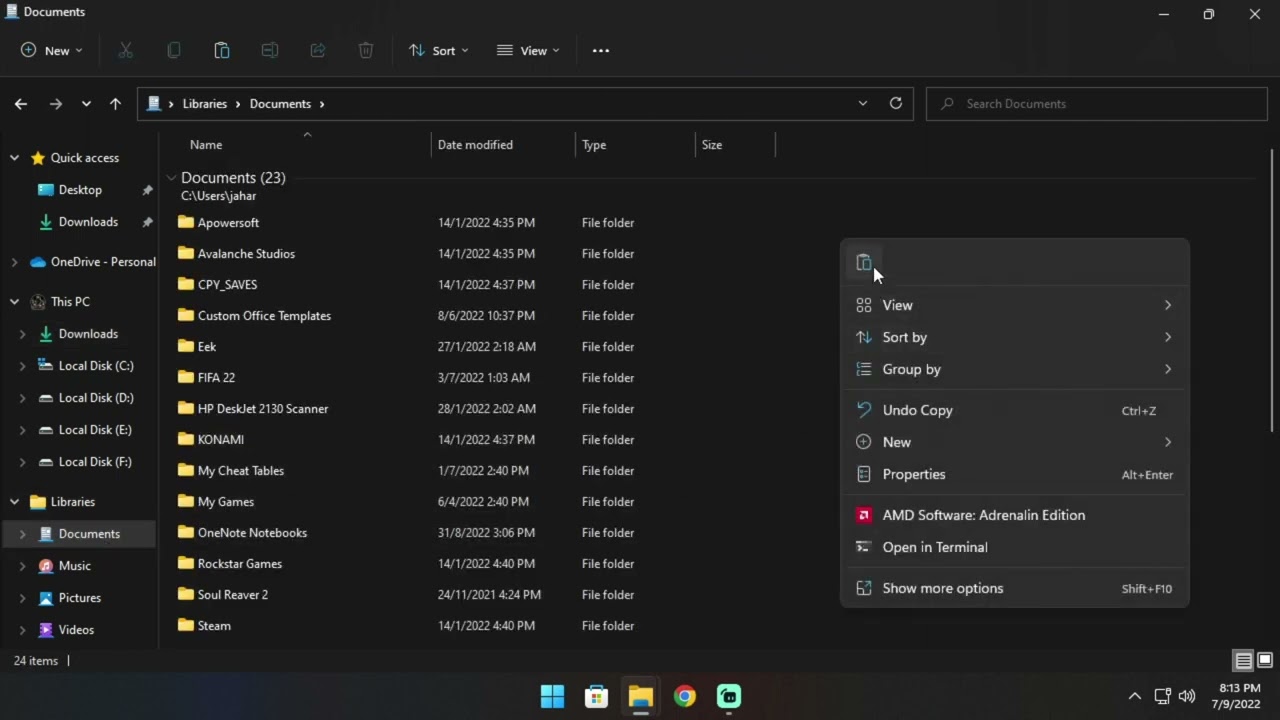Expand Local Disk (C:) in the navigation pane
The image size is (1280, 720).
(x=23, y=366)
